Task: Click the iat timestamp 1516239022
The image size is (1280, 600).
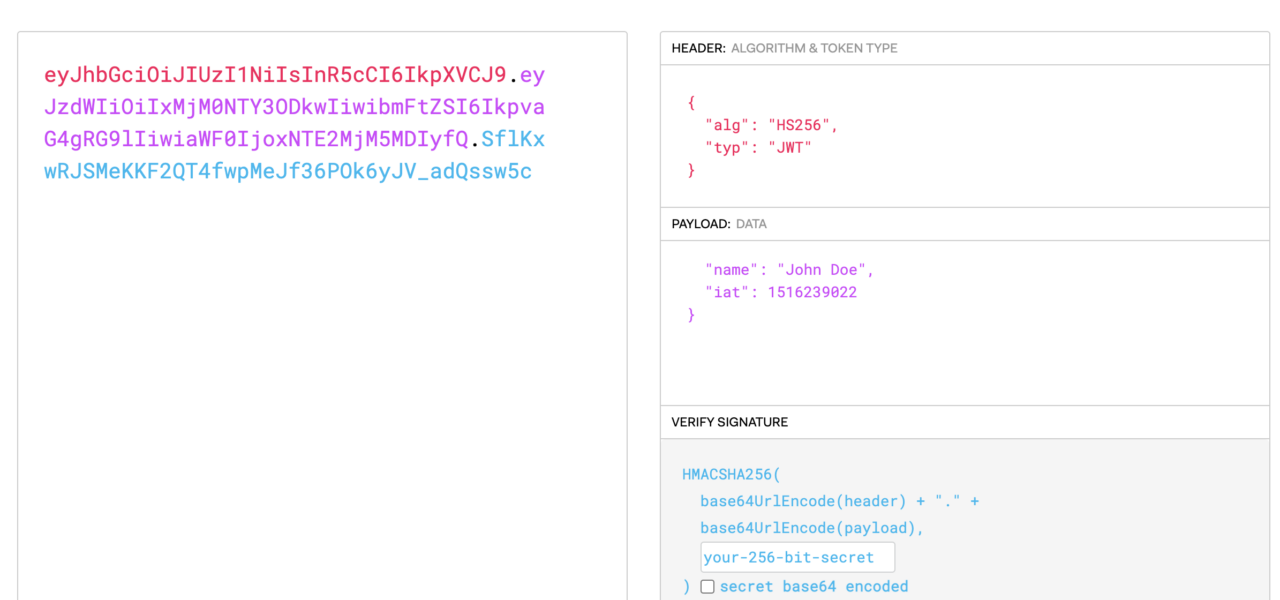Action: point(812,293)
